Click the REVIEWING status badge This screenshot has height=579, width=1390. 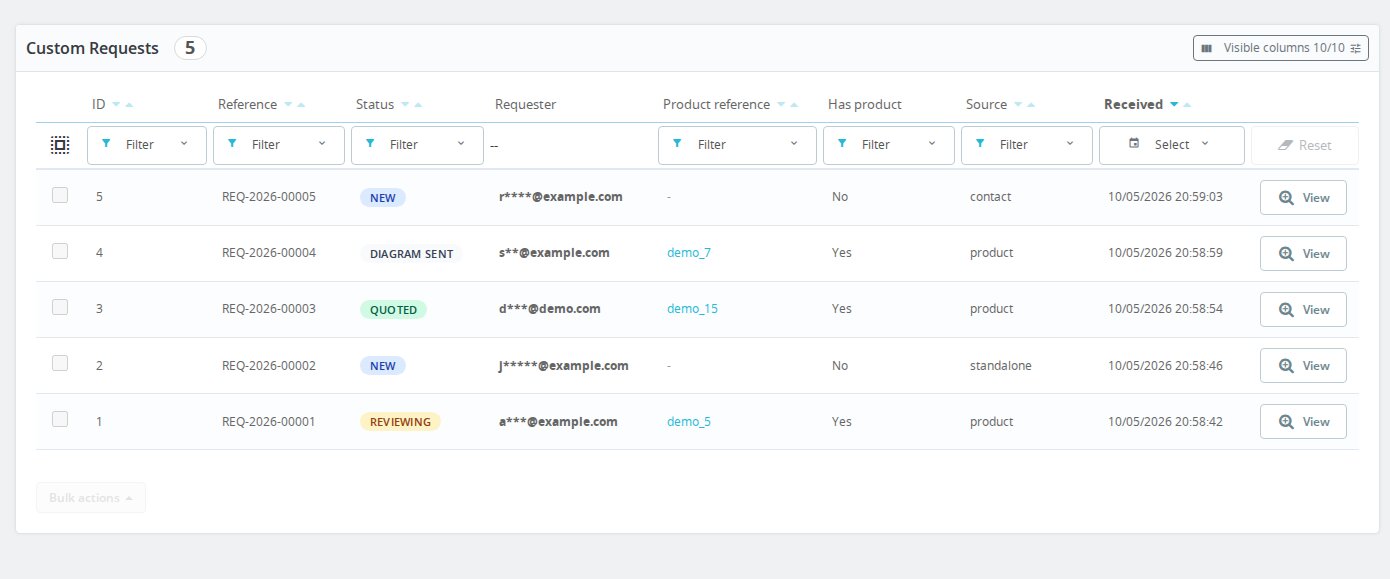point(400,422)
